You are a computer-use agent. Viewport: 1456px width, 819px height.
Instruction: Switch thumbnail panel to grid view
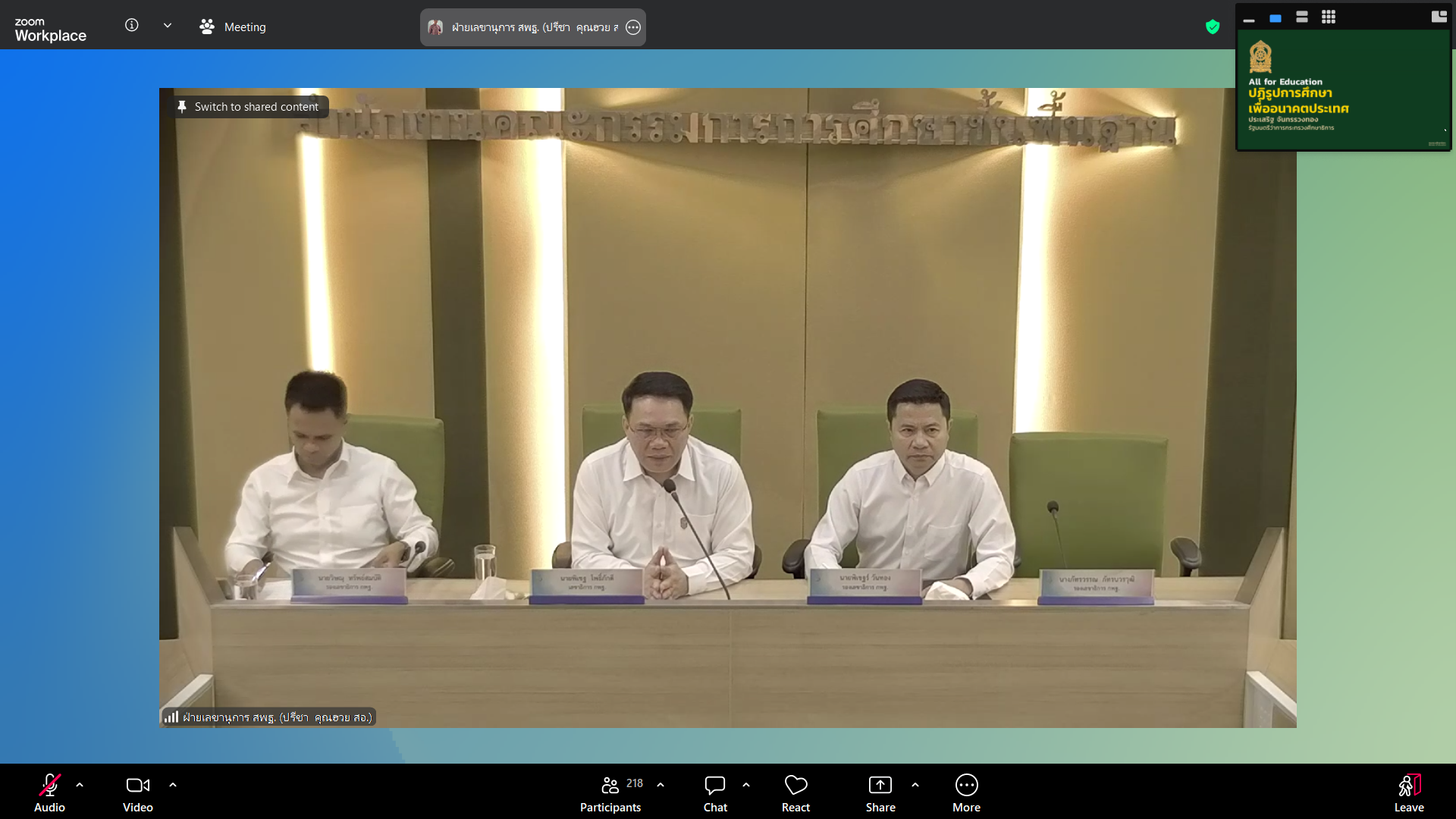[1329, 17]
